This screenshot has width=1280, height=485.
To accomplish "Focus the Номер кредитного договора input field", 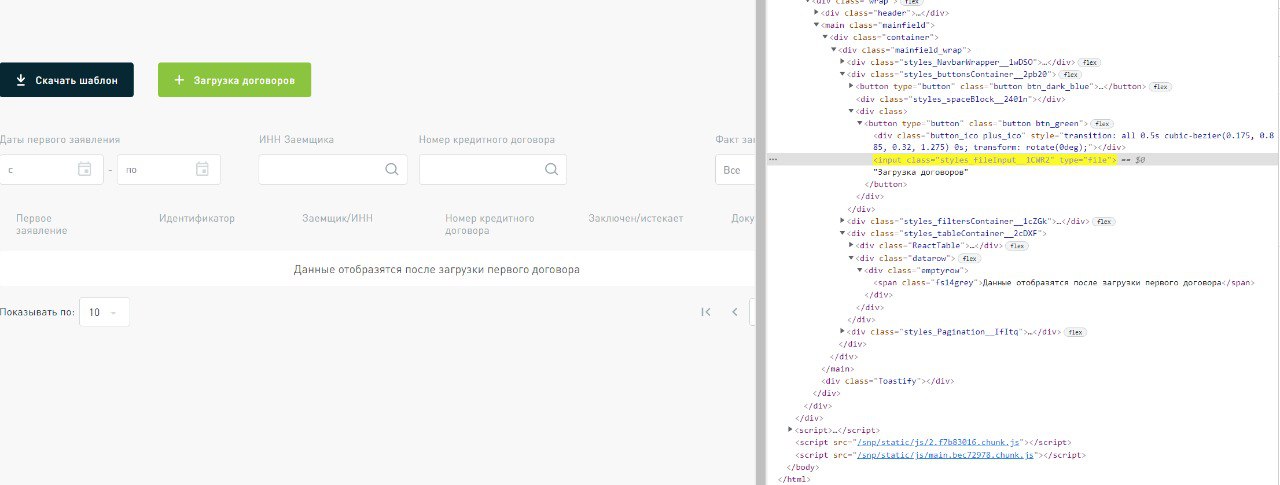I will click(x=493, y=170).
